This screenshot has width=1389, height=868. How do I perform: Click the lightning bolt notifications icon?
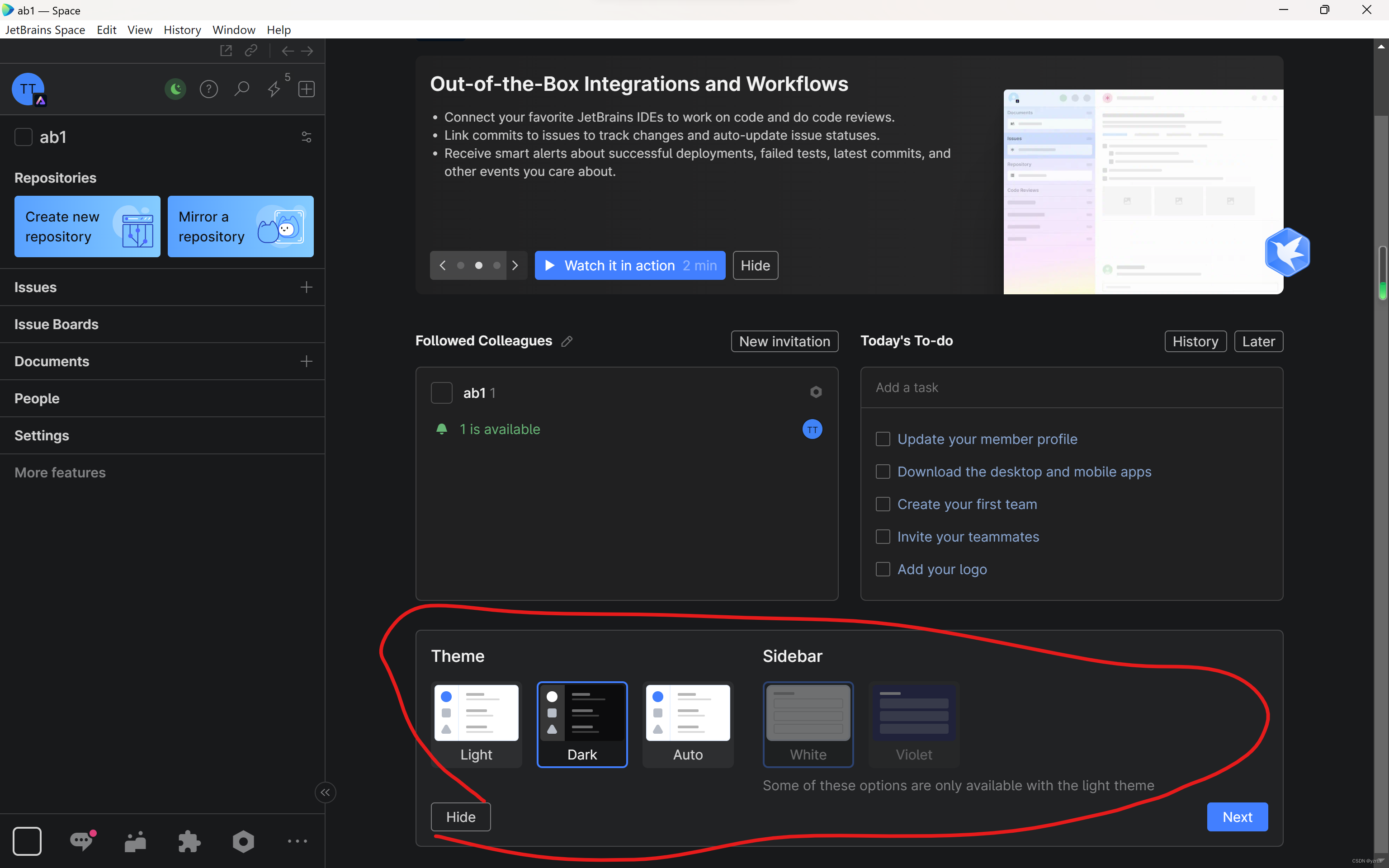(x=274, y=89)
